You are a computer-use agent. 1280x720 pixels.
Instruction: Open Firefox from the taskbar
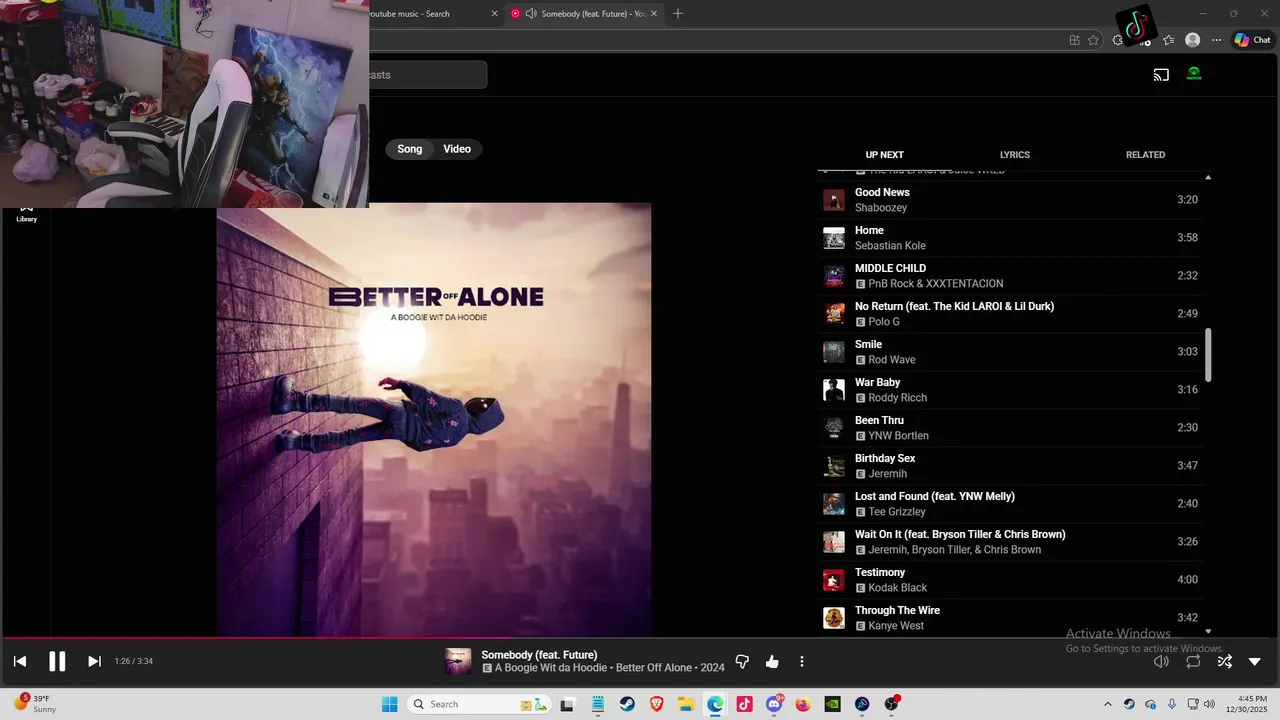point(803,704)
